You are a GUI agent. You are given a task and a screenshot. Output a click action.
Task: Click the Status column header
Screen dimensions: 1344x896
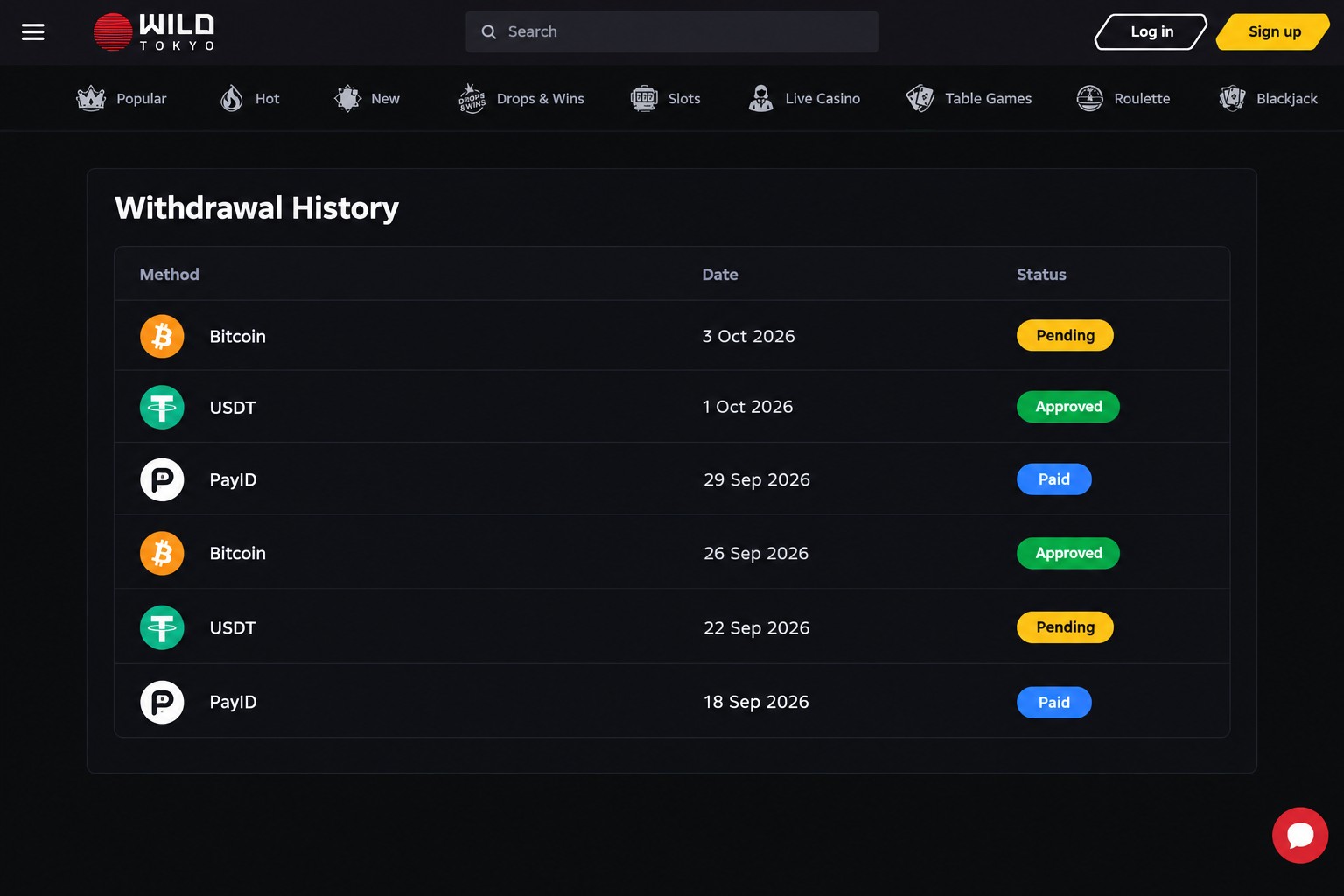pyautogui.click(x=1041, y=275)
